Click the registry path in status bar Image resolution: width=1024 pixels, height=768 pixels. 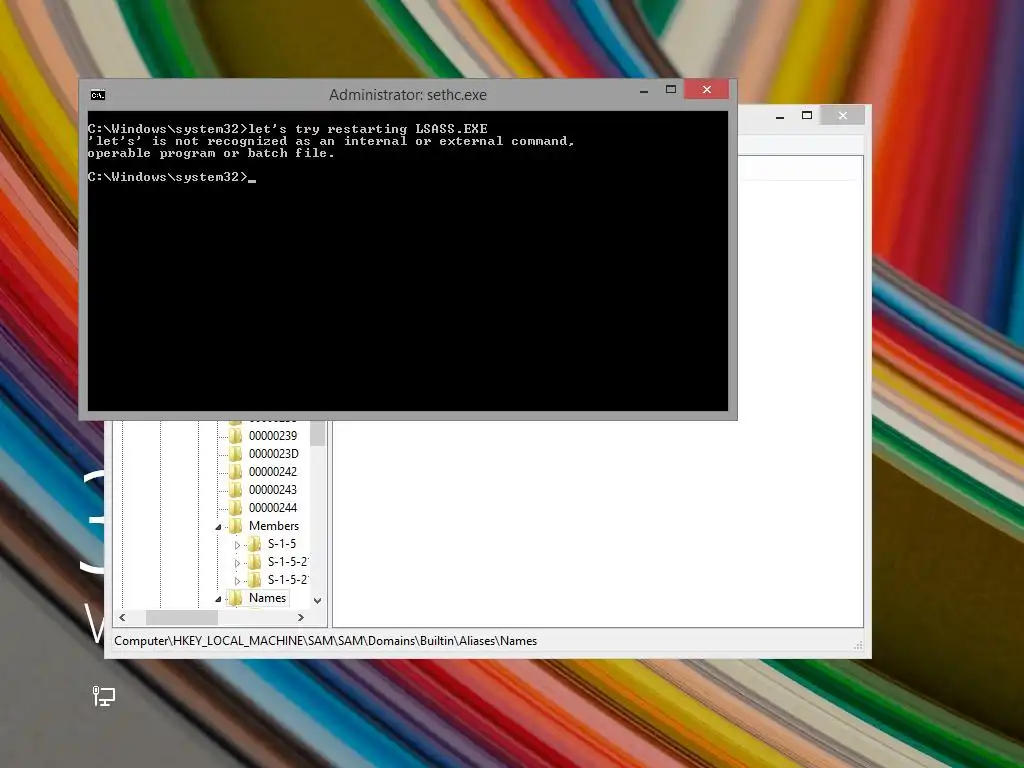pos(325,641)
